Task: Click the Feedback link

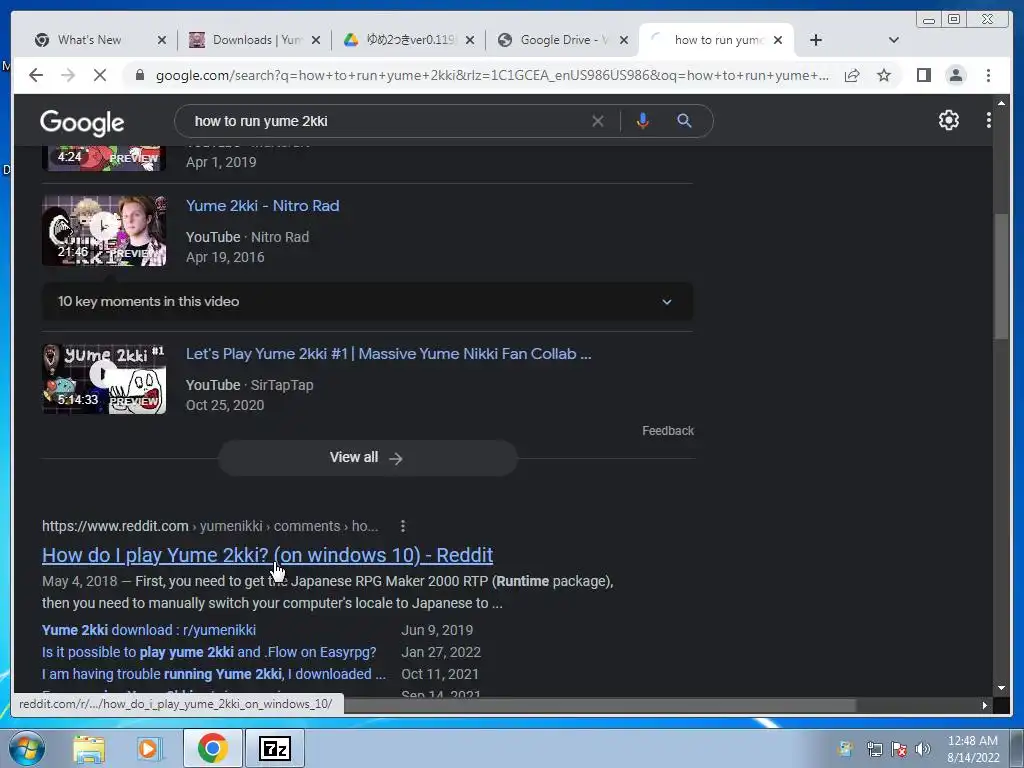Action: point(667,431)
